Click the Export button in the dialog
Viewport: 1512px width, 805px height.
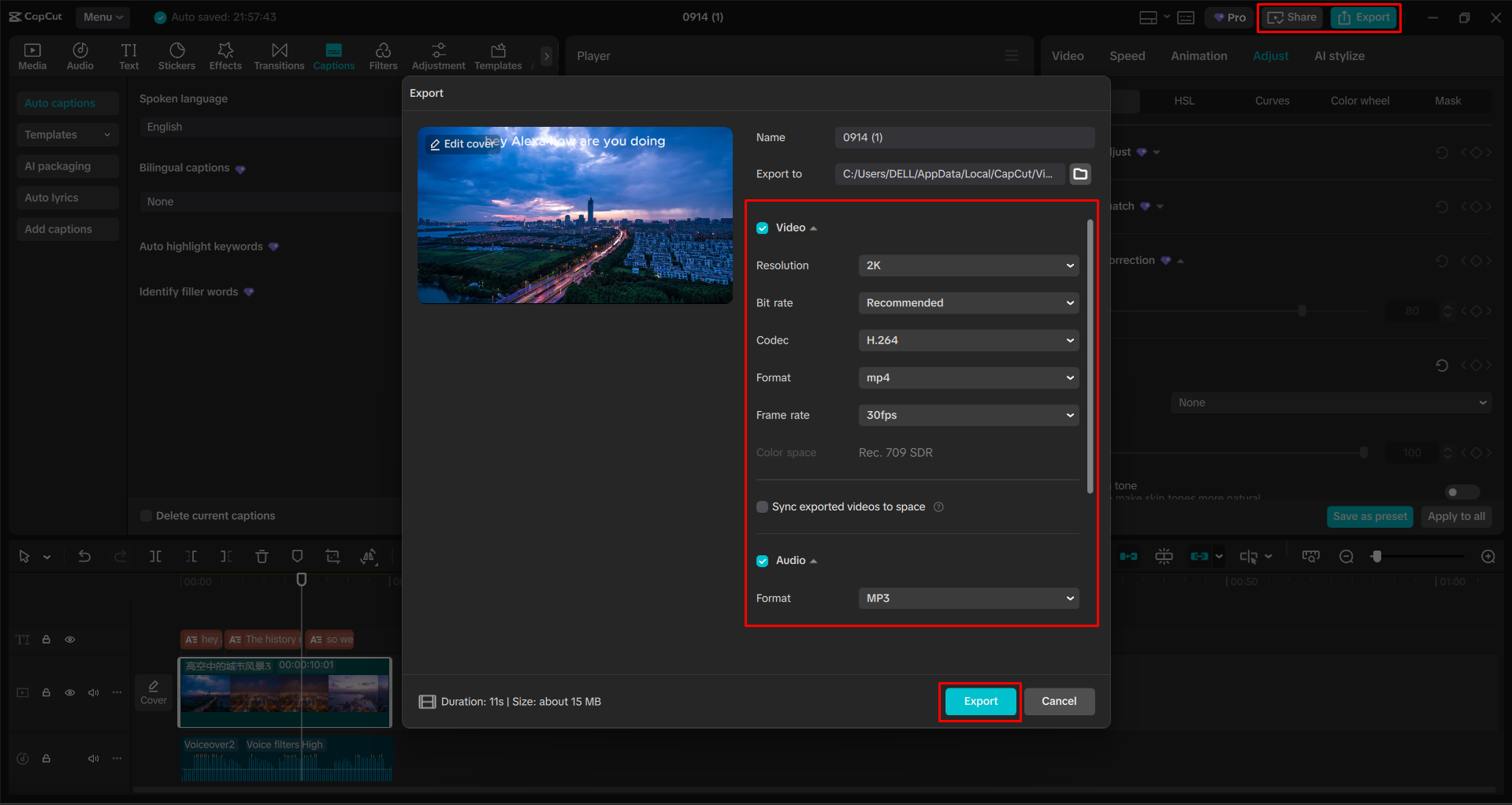click(979, 701)
